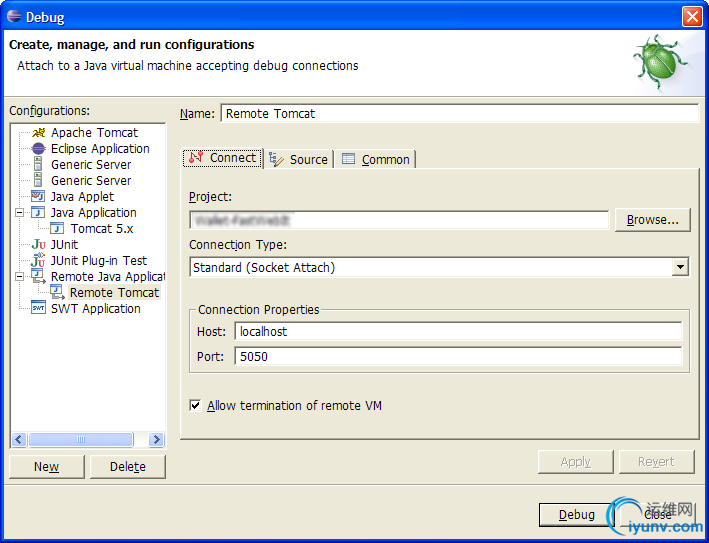Close the Debug dialog window
Image resolution: width=709 pixels, height=543 pixels.
(692, 17)
